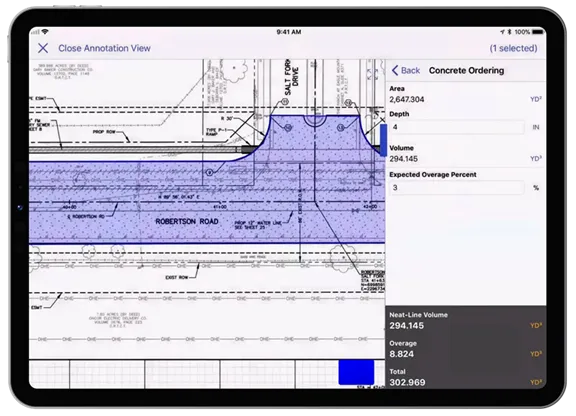The height and width of the screenshot is (416, 576).
Task: Click the location arrow status icon
Action: [503, 32]
